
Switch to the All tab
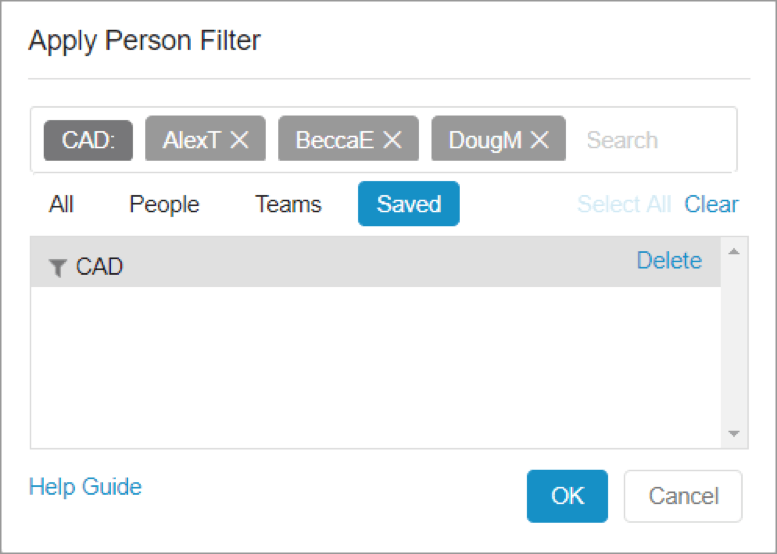click(61, 204)
